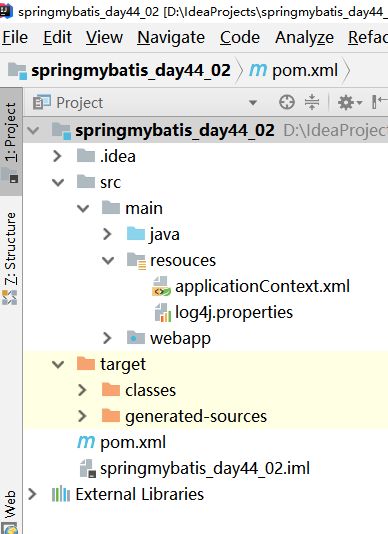Select applicationContext.xml in the tree
Viewport: 388px width, 534px height.
(262, 286)
